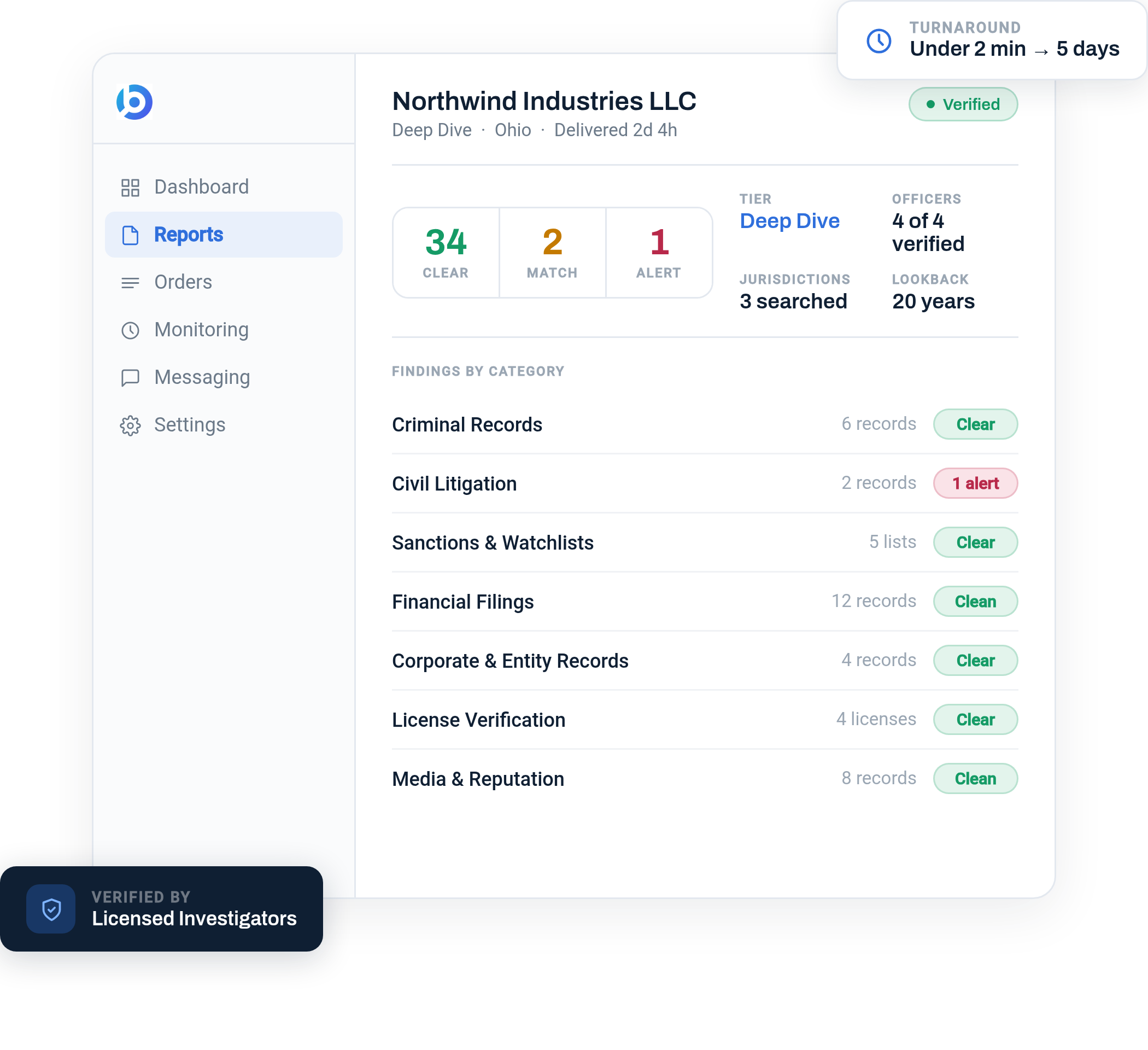1148x1050 pixels.
Task: Click the Clean badge for Financial Filings
Action: tap(975, 602)
